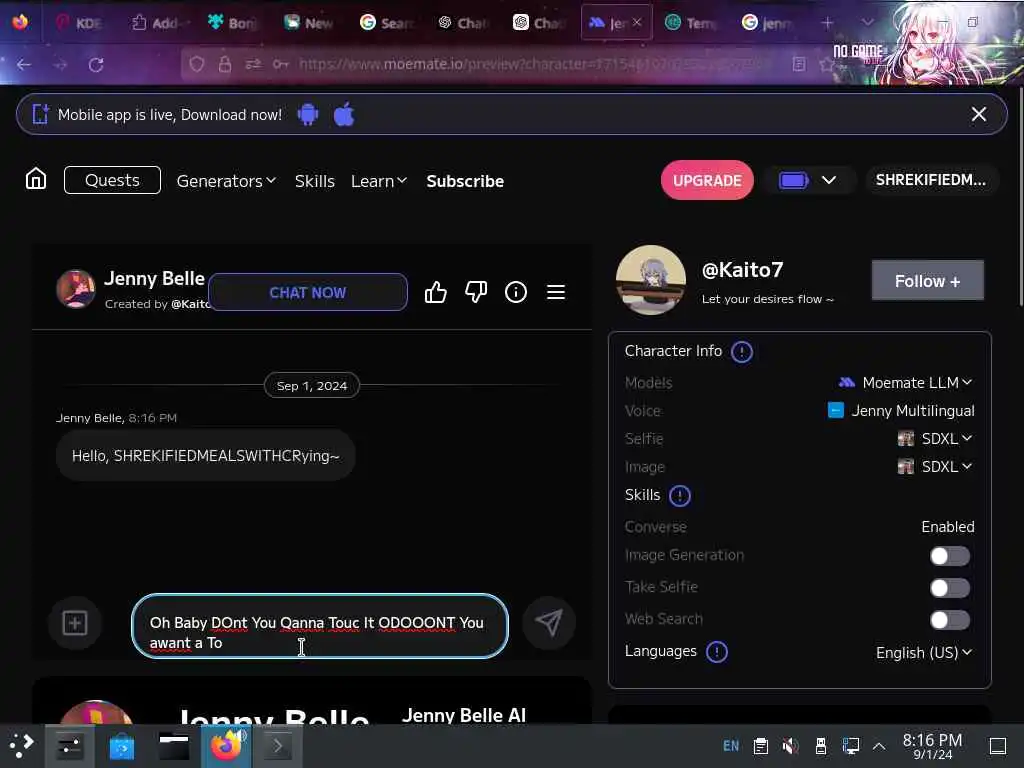Dislike Jenny Belle with thumbs down

click(x=476, y=292)
